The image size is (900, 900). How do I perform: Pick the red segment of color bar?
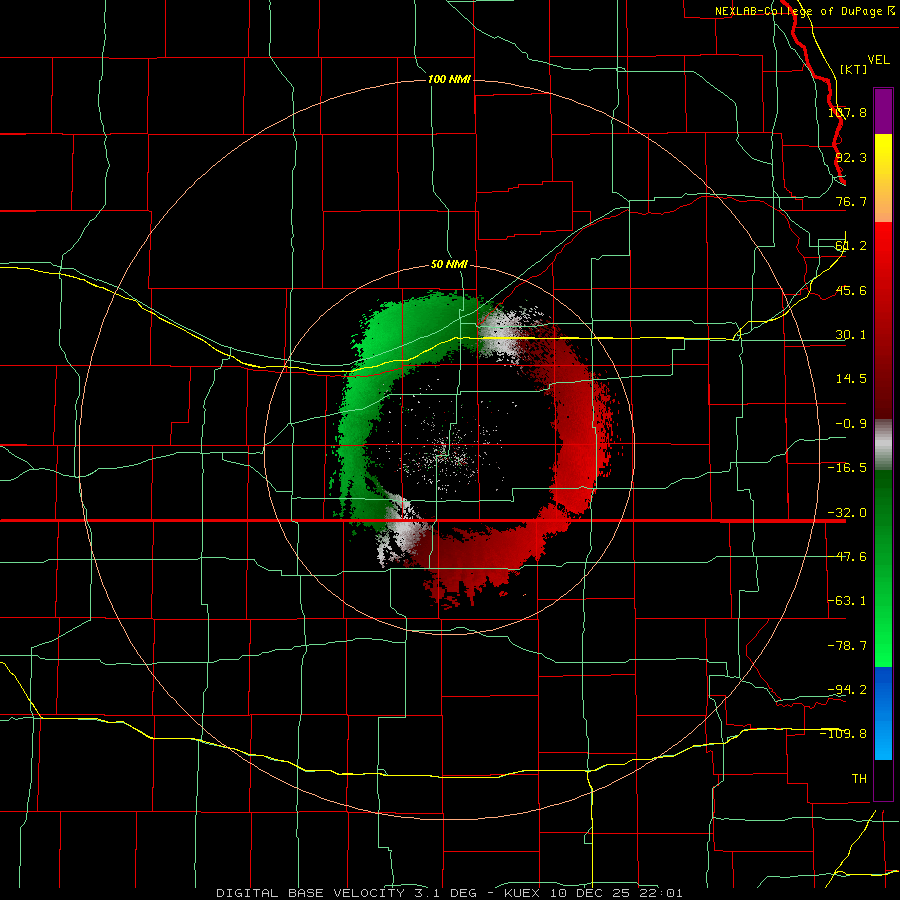coord(883,320)
